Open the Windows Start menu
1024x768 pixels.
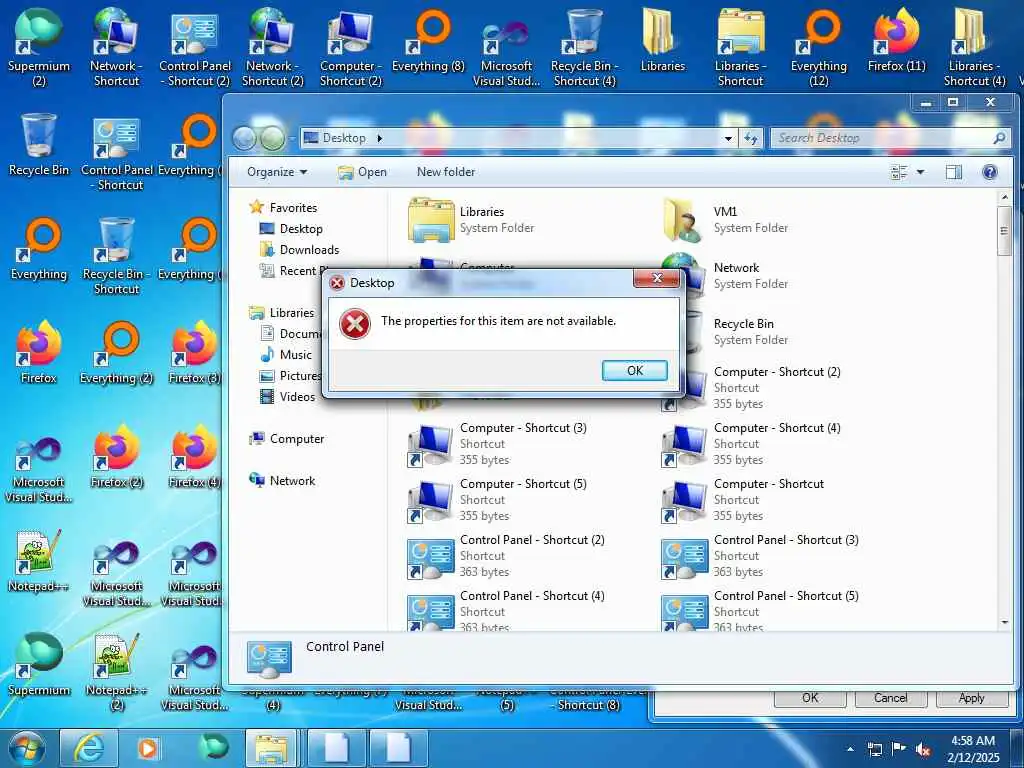tap(27, 748)
